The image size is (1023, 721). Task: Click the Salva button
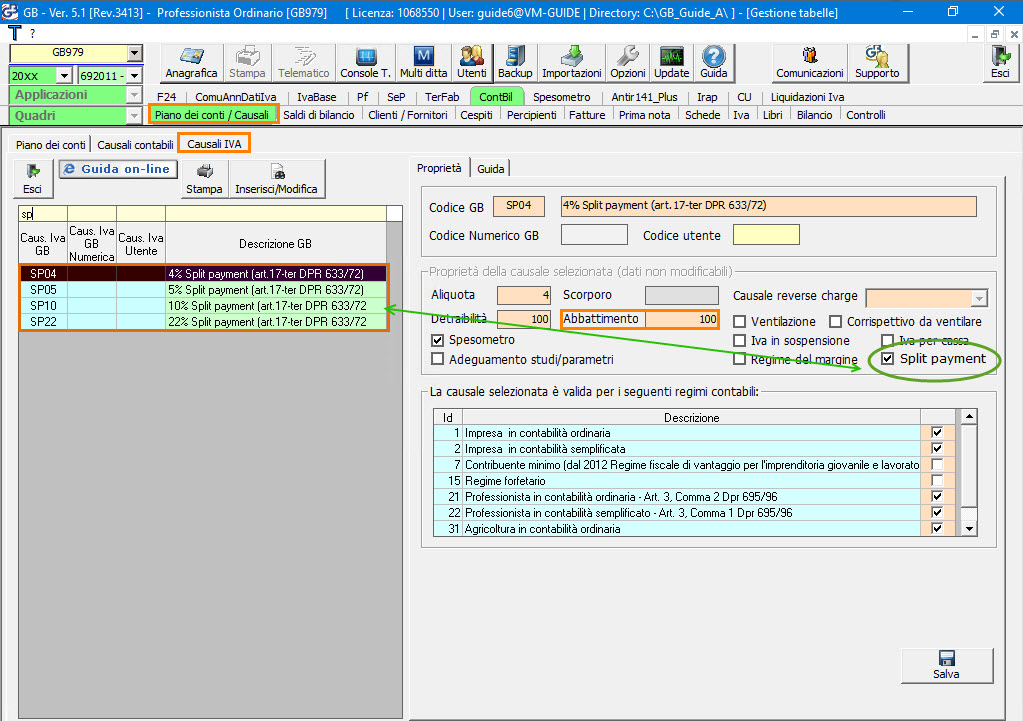946,665
